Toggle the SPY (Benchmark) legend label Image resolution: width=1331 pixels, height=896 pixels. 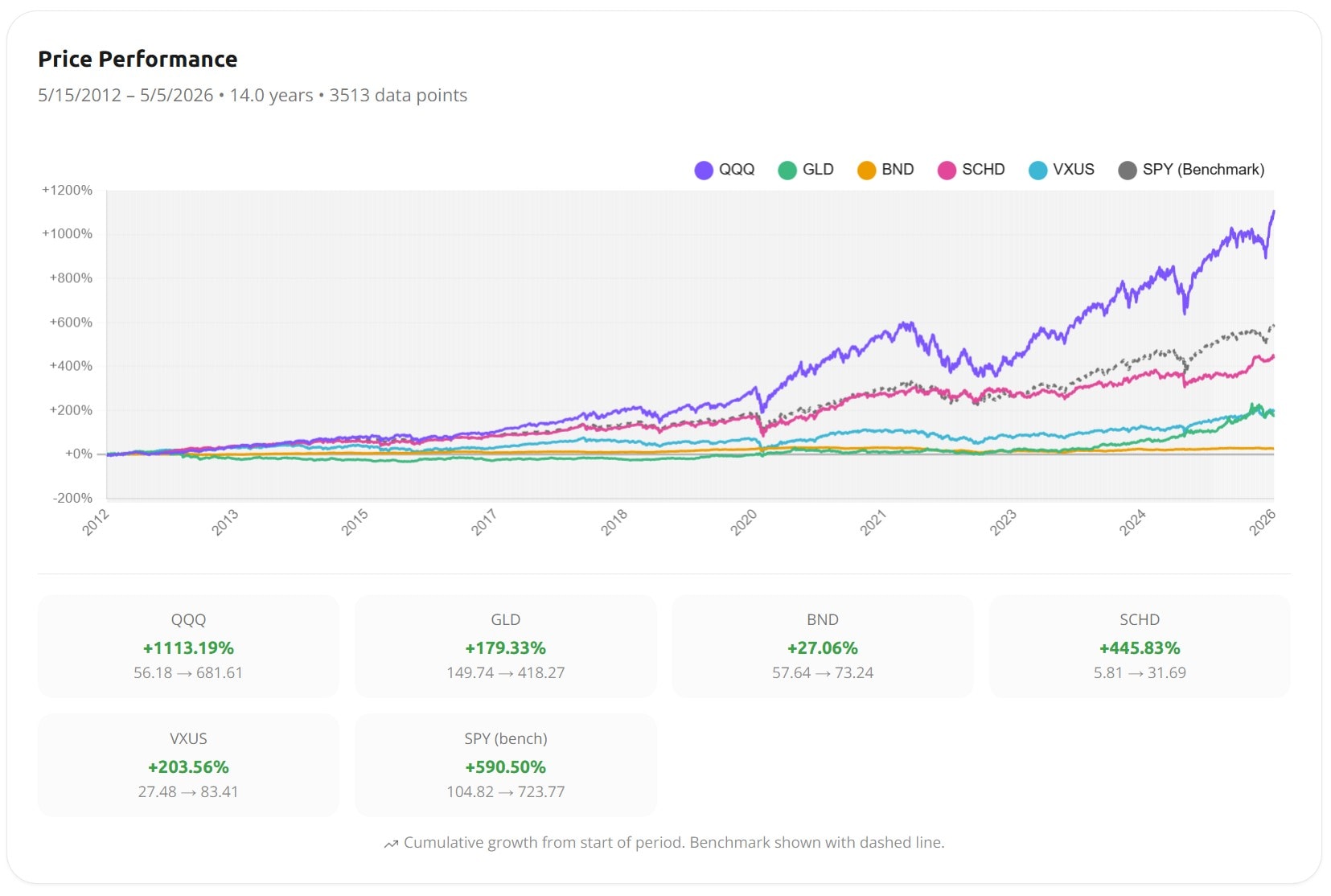pos(1203,170)
